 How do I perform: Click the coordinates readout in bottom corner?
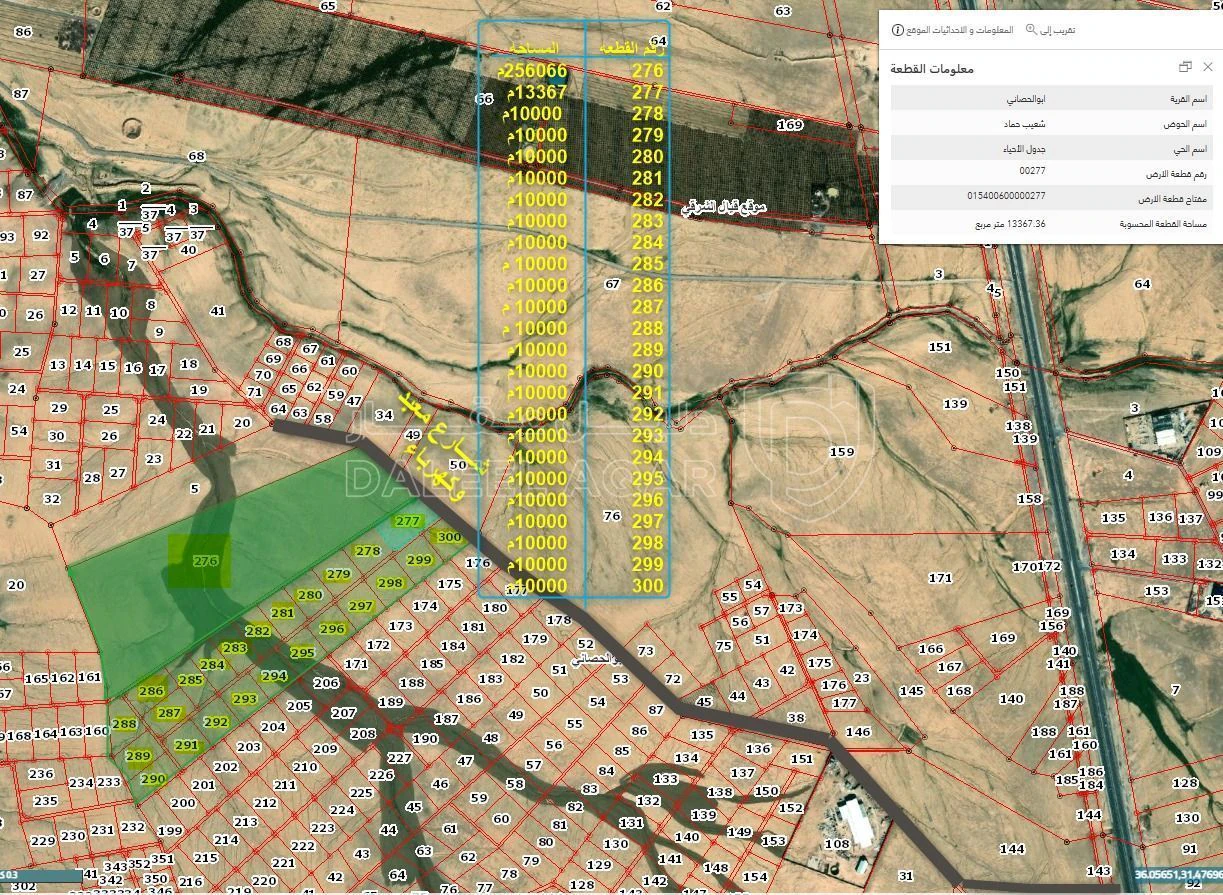click(x=1178, y=874)
